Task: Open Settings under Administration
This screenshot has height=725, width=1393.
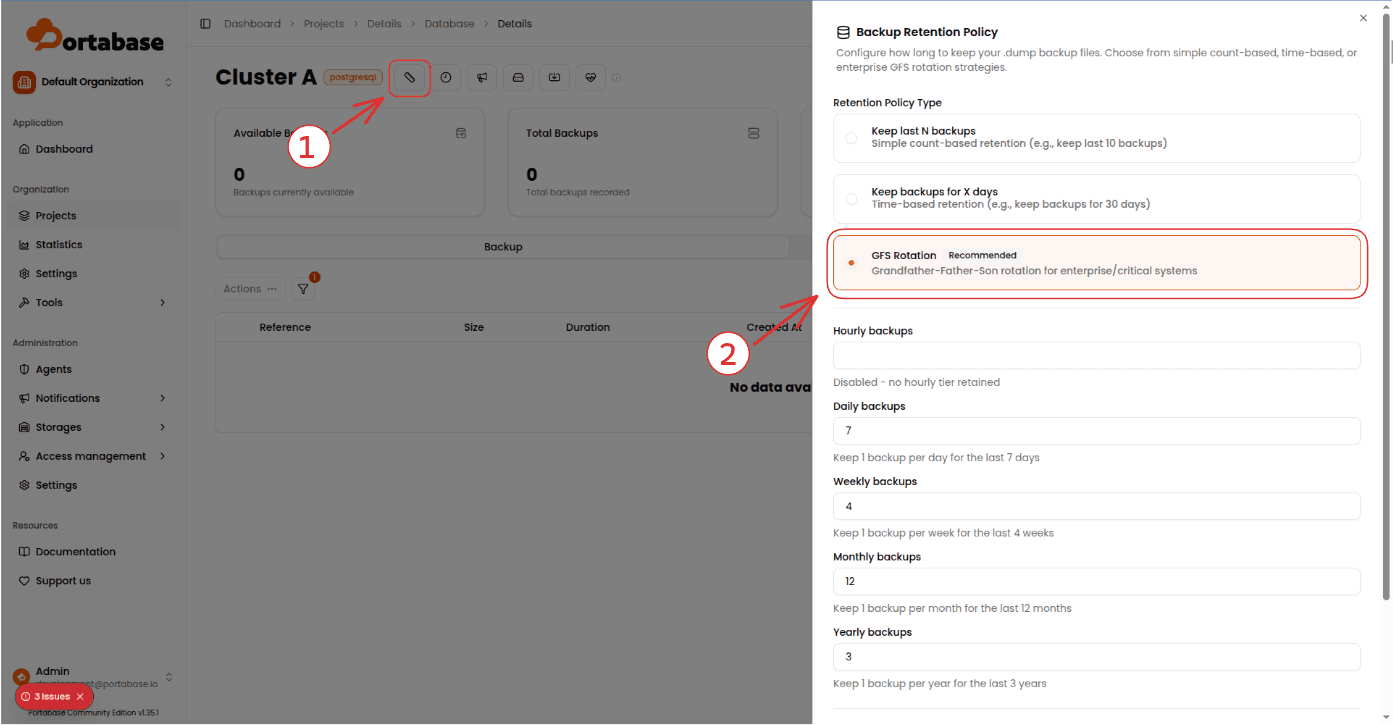Action: [x=92, y=485]
